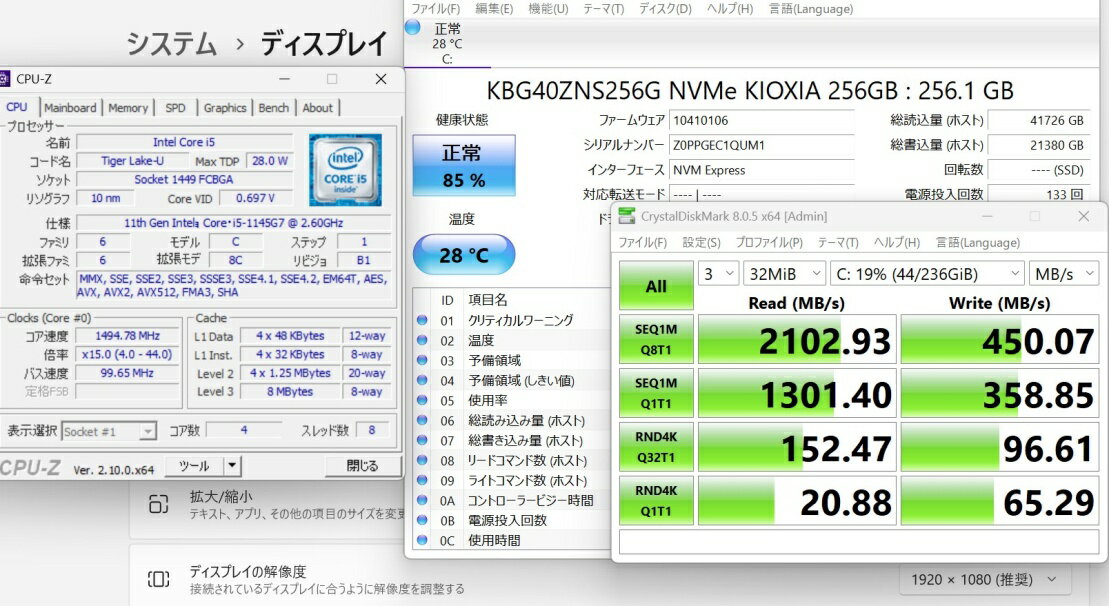
Task: Click the 正常 85 % health status box
Action: [x=463, y=165]
